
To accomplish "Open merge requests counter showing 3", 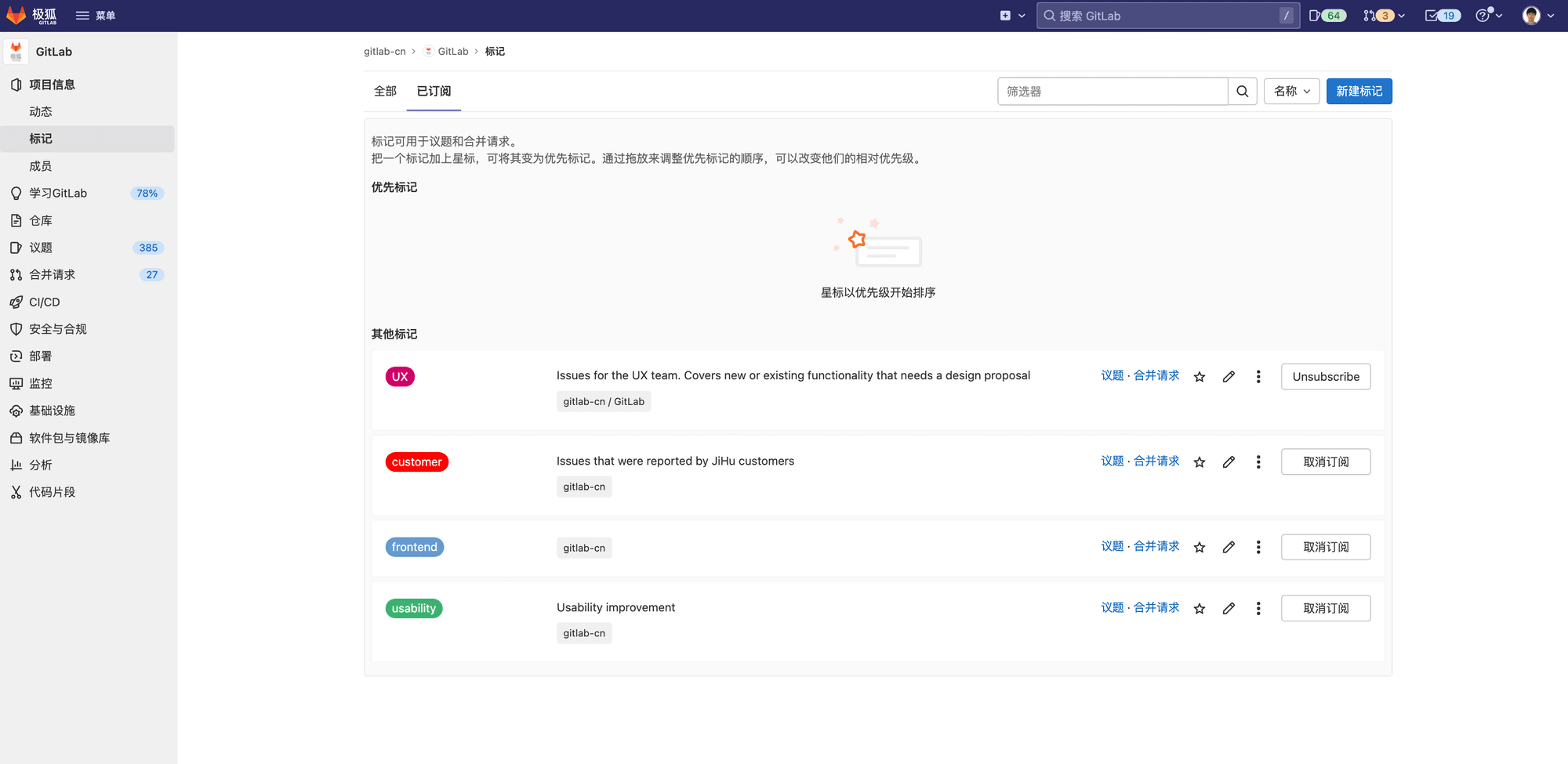I will [x=1383, y=16].
